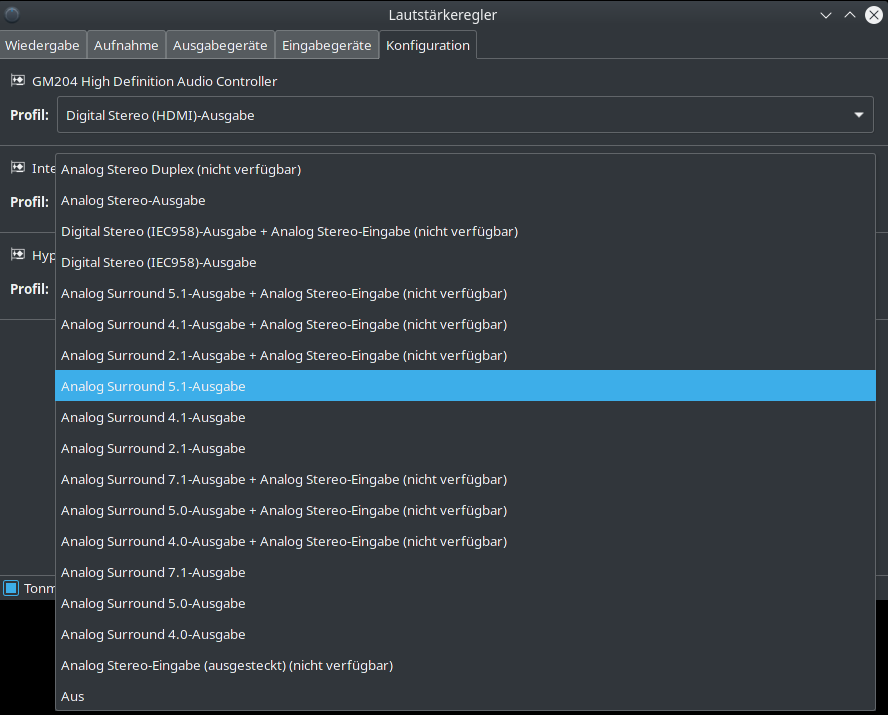Close the Lautstärkeregler window

point(874,15)
